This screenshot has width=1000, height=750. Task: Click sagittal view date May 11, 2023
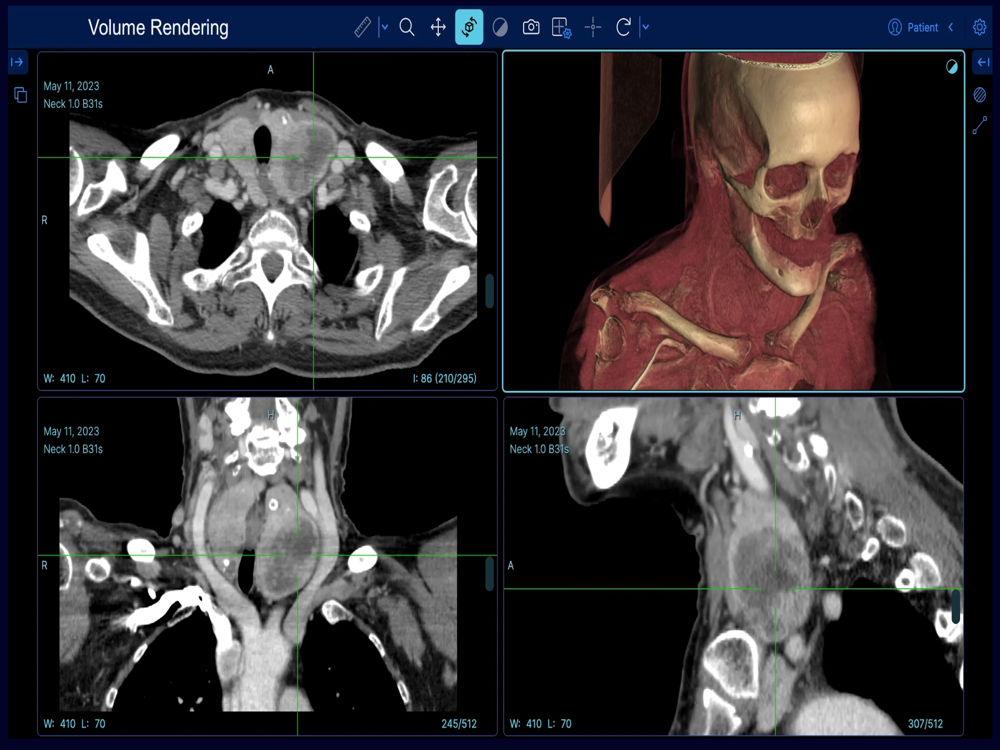click(x=538, y=432)
